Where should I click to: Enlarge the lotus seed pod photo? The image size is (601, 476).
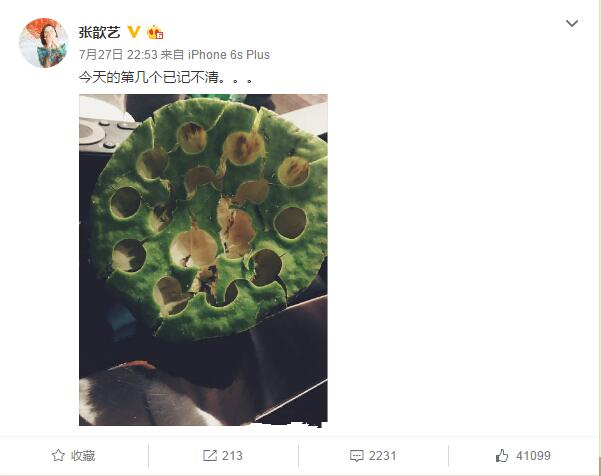pyautogui.click(x=203, y=259)
